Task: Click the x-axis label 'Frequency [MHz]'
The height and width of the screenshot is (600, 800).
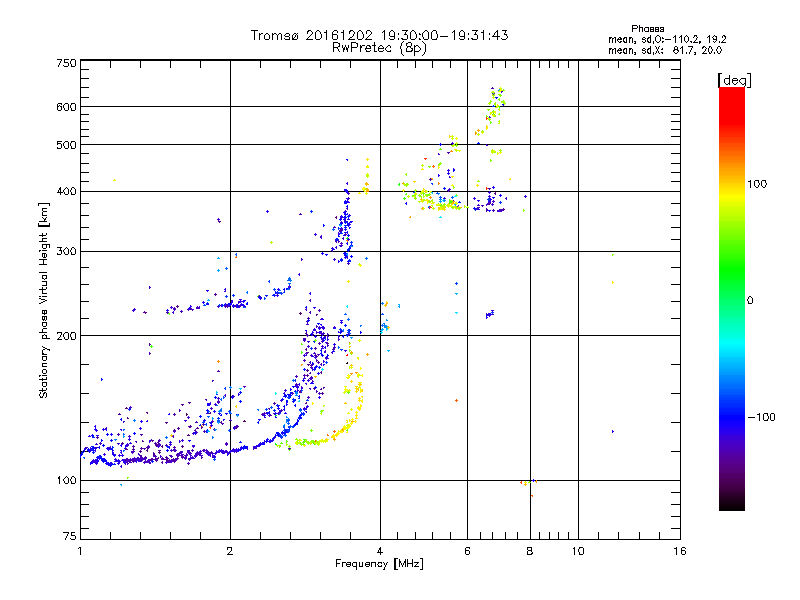Action: point(379,564)
